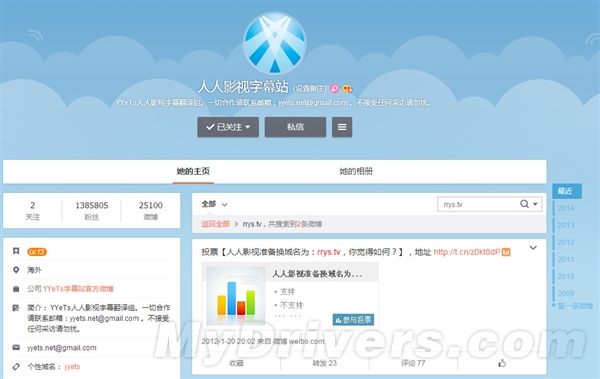
Task: Click the profile name 人人影视字幕站
Action: point(243,87)
